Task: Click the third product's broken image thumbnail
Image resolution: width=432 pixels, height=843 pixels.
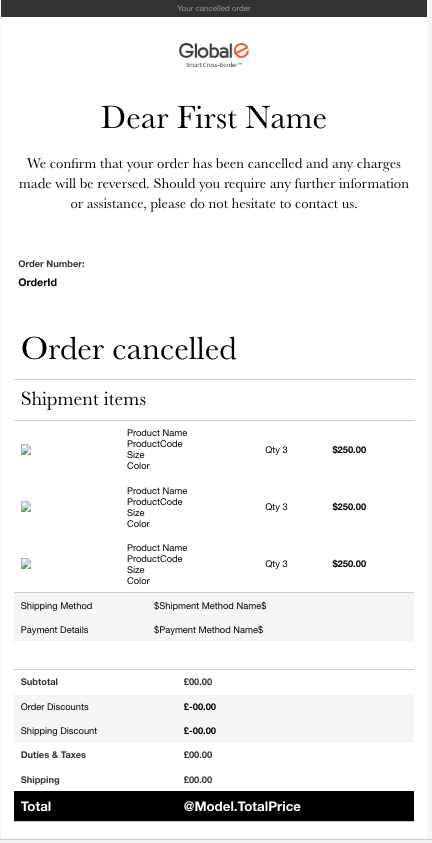Action: (x=26, y=563)
